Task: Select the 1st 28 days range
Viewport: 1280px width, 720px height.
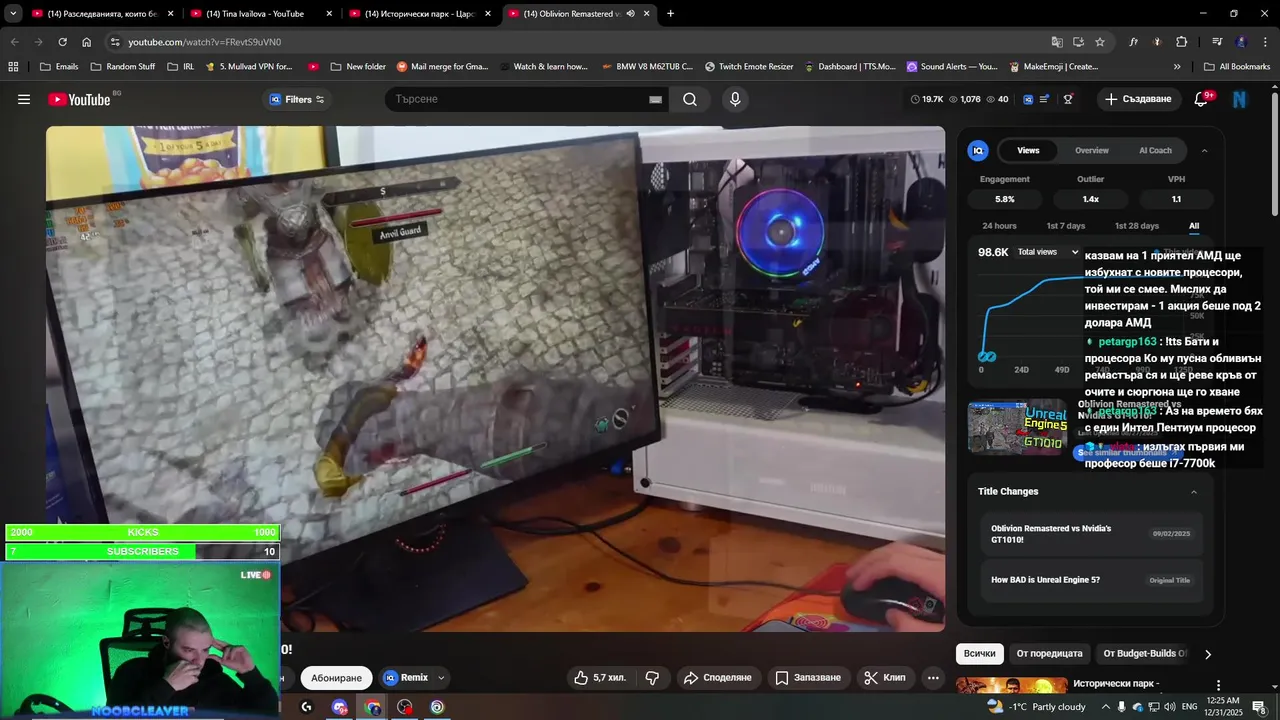Action: click(1137, 226)
